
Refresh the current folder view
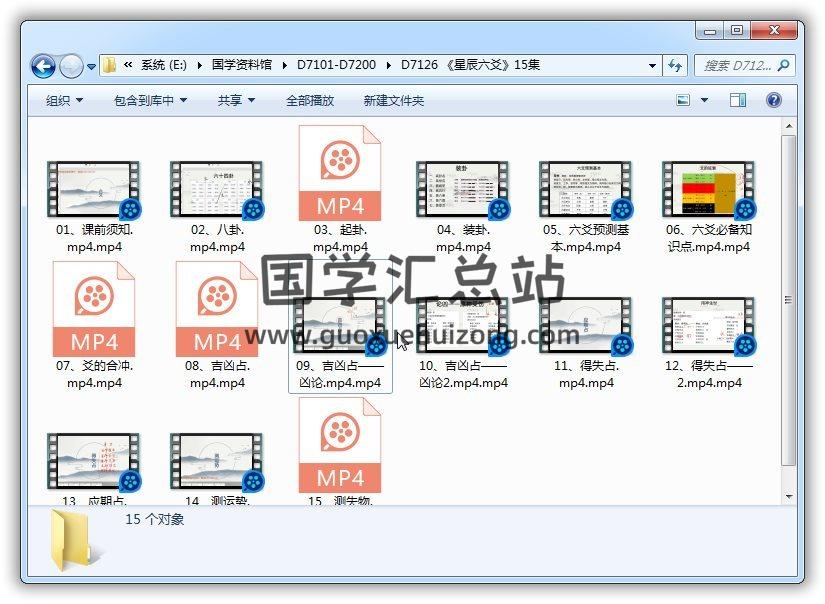coord(675,66)
